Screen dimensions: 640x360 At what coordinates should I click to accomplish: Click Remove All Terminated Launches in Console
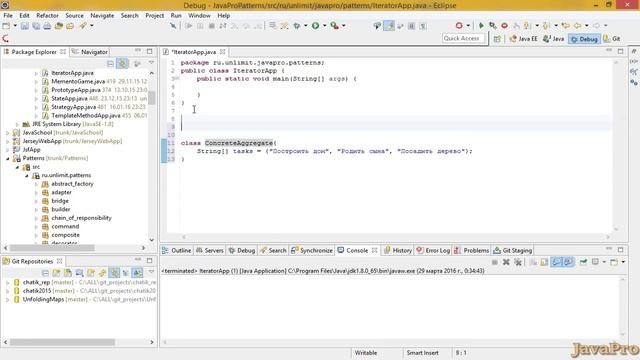coord(518,262)
